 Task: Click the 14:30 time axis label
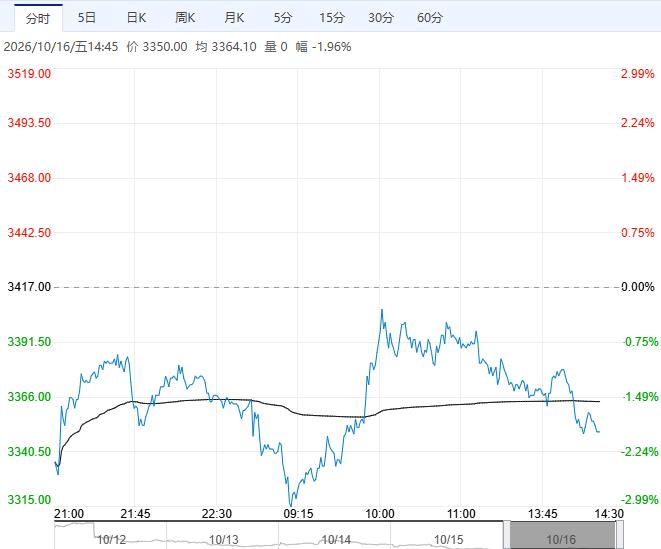[609, 514]
